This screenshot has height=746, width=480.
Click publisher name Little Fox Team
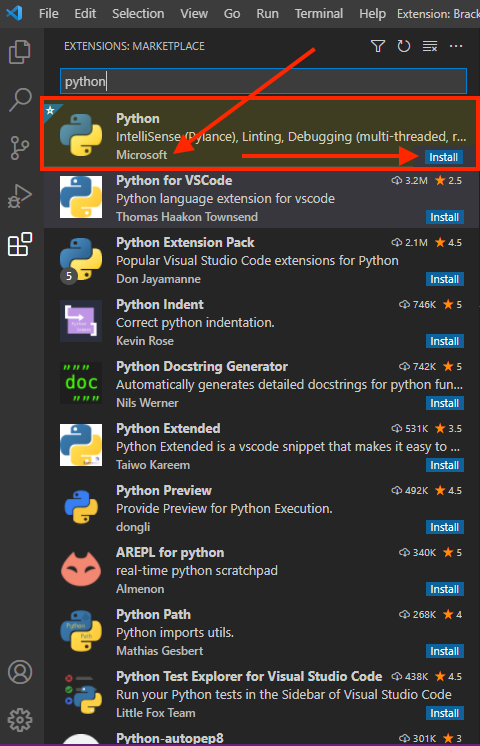(156, 713)
